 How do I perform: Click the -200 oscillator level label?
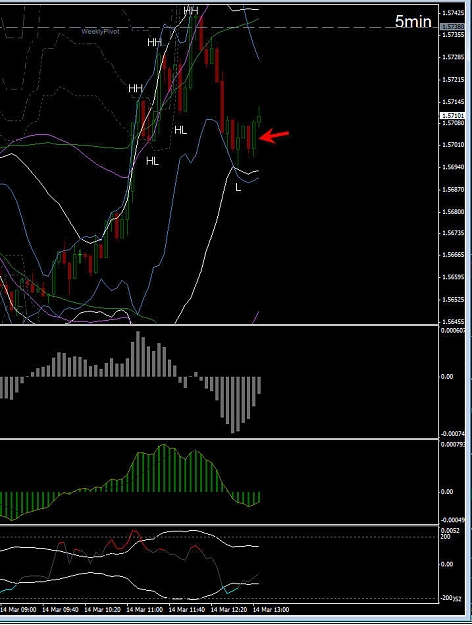[446, 598]
